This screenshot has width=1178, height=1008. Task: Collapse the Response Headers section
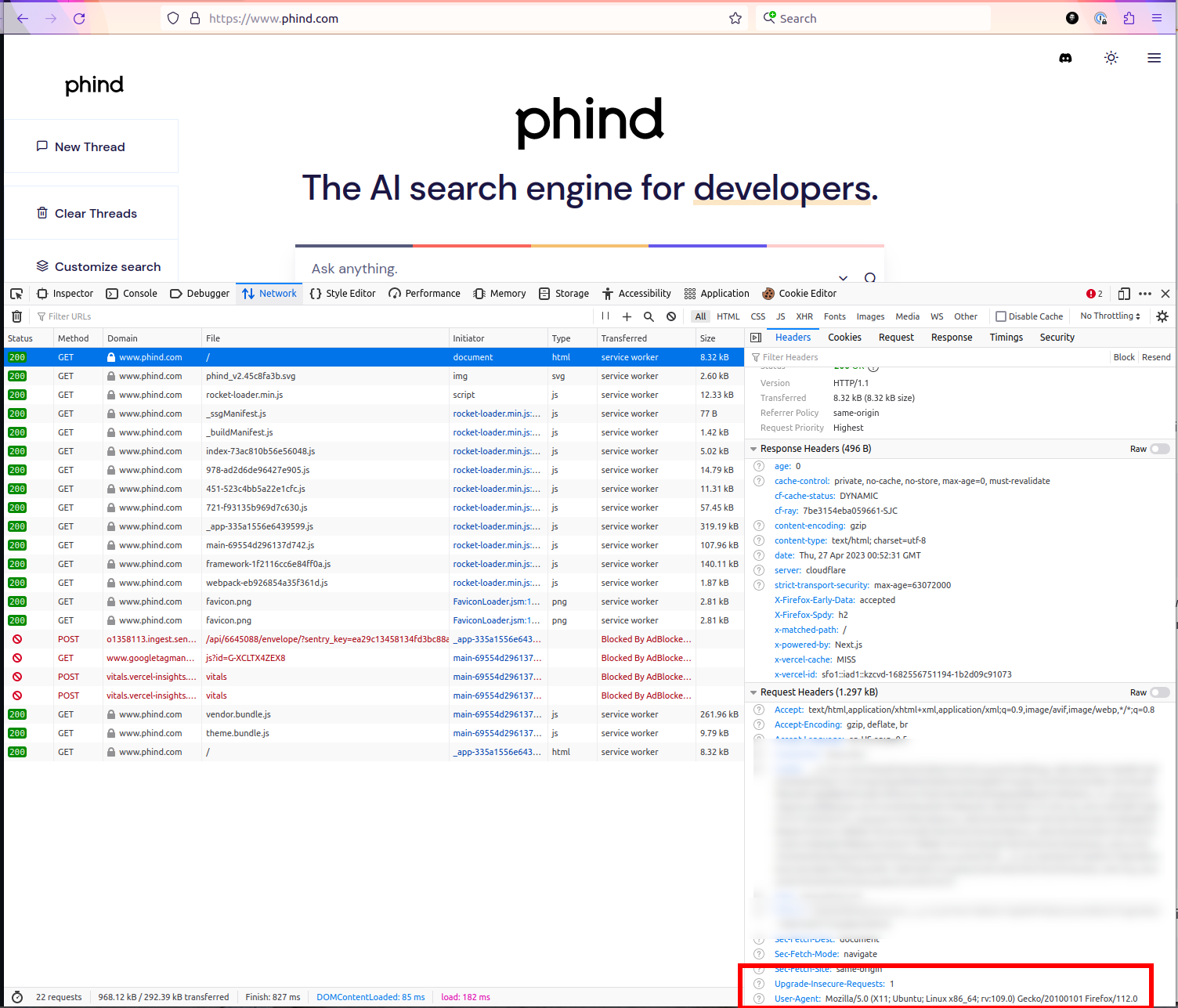coord(753,449)
